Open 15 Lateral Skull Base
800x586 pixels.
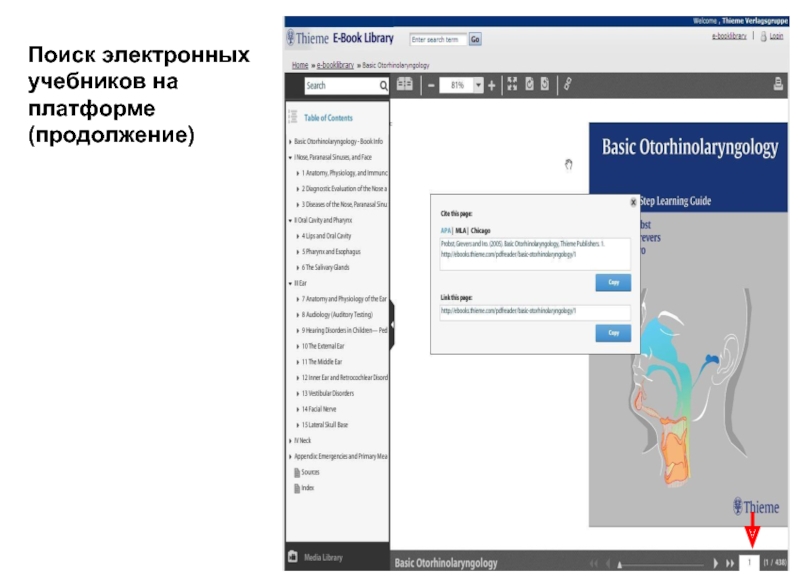[324, 425]
